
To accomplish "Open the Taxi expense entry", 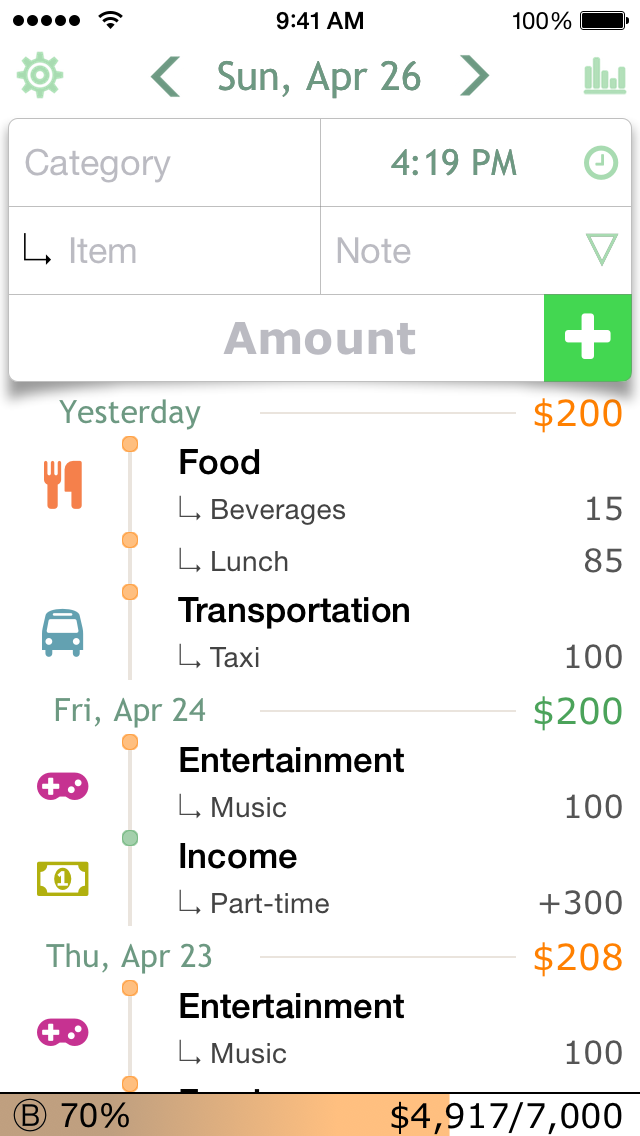I will (x=400, y=657).
